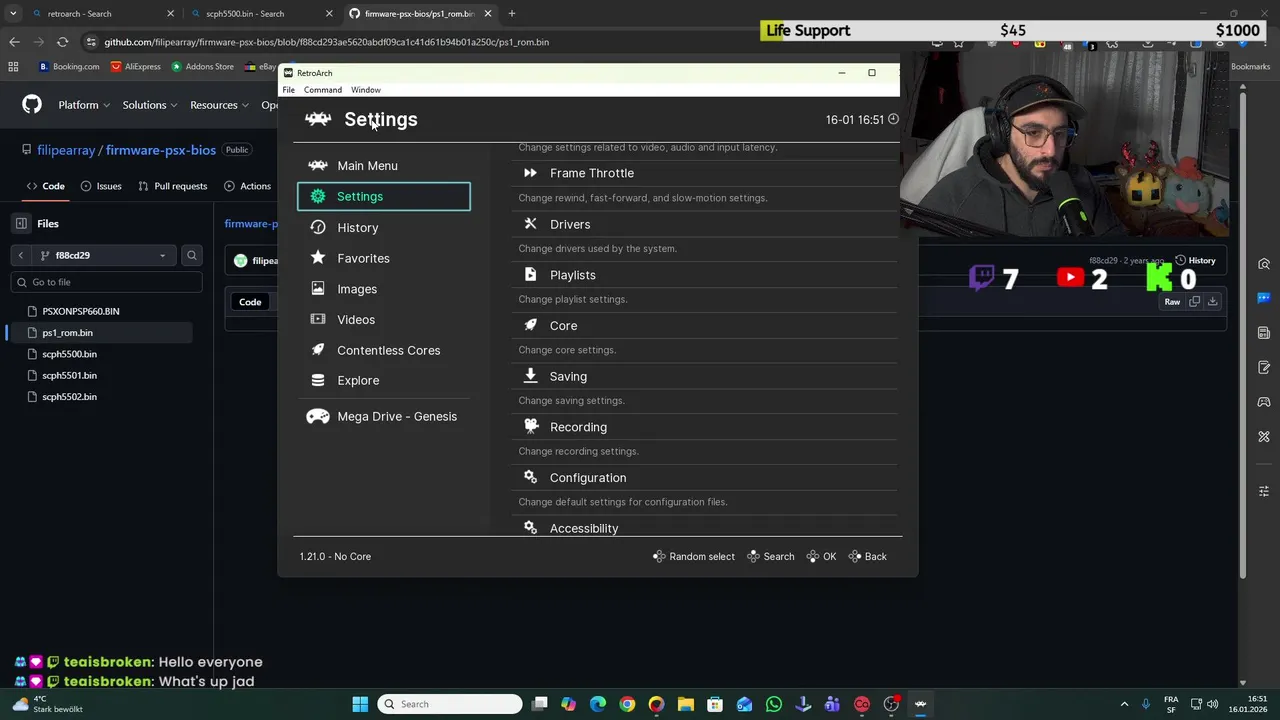The image size is (1280, 720).
Task: Reload the GitHub page
Action: [62, 42]
